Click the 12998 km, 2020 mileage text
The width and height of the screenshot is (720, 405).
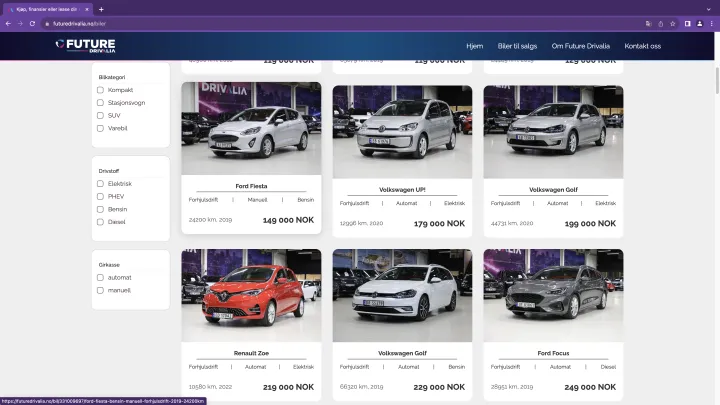click(x=361, y=223)
